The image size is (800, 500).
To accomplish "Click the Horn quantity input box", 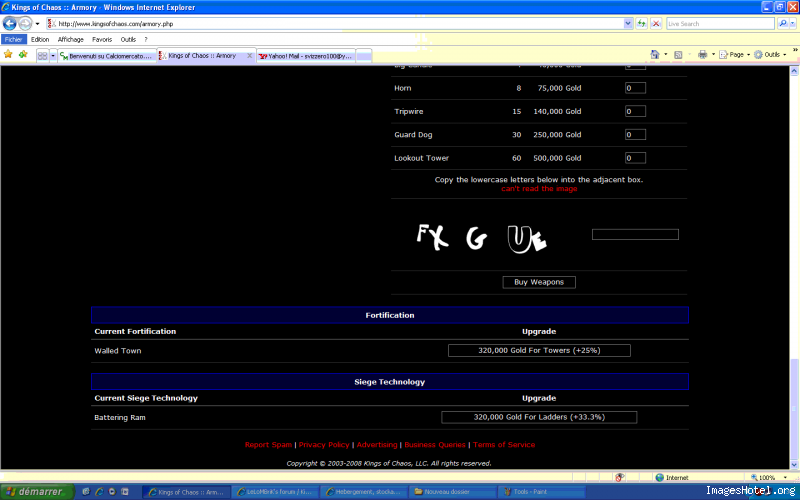I will [x=635, y=88].
